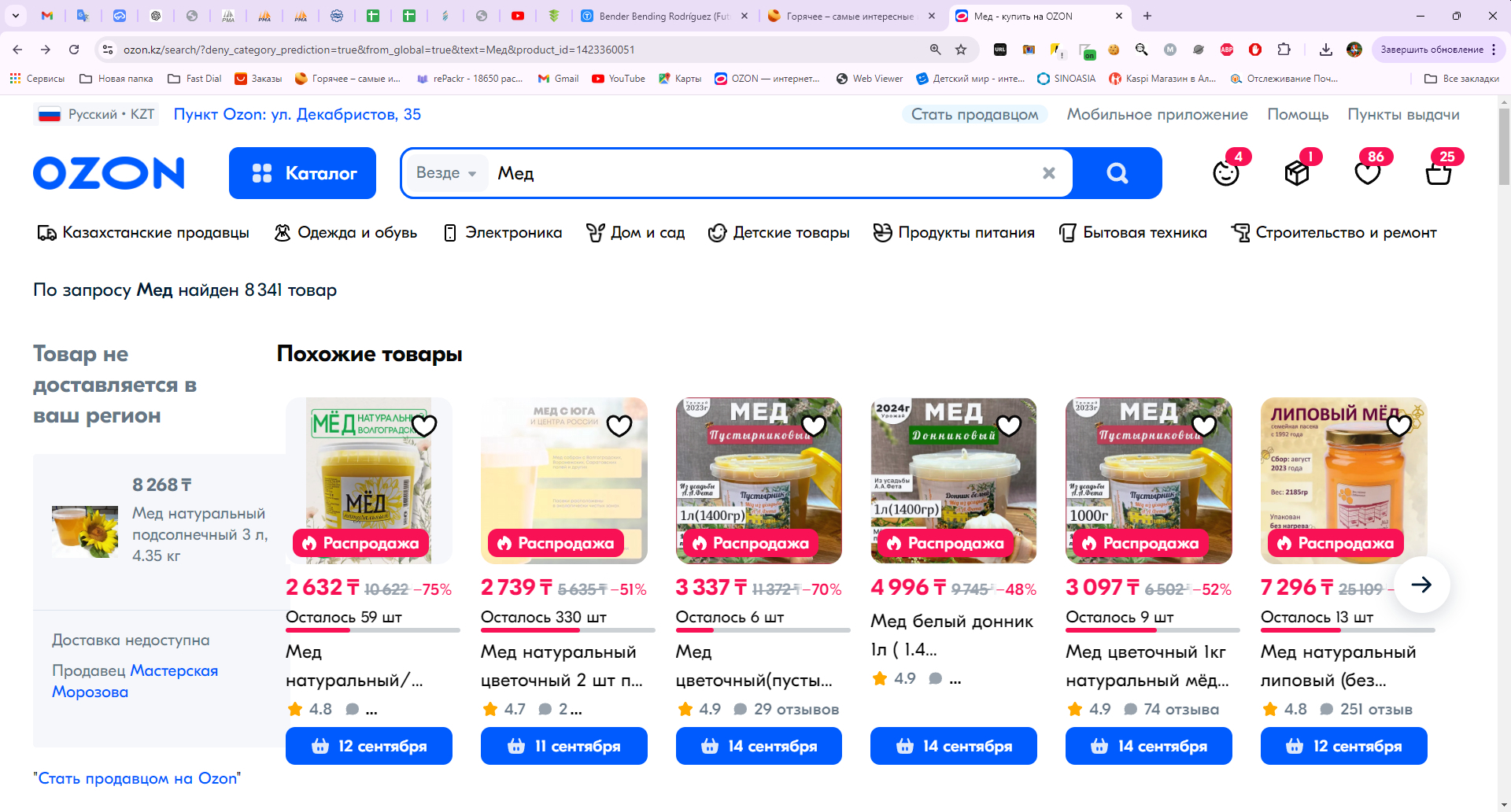Click Завершить обновление Chrome button

pos(1432,50)
